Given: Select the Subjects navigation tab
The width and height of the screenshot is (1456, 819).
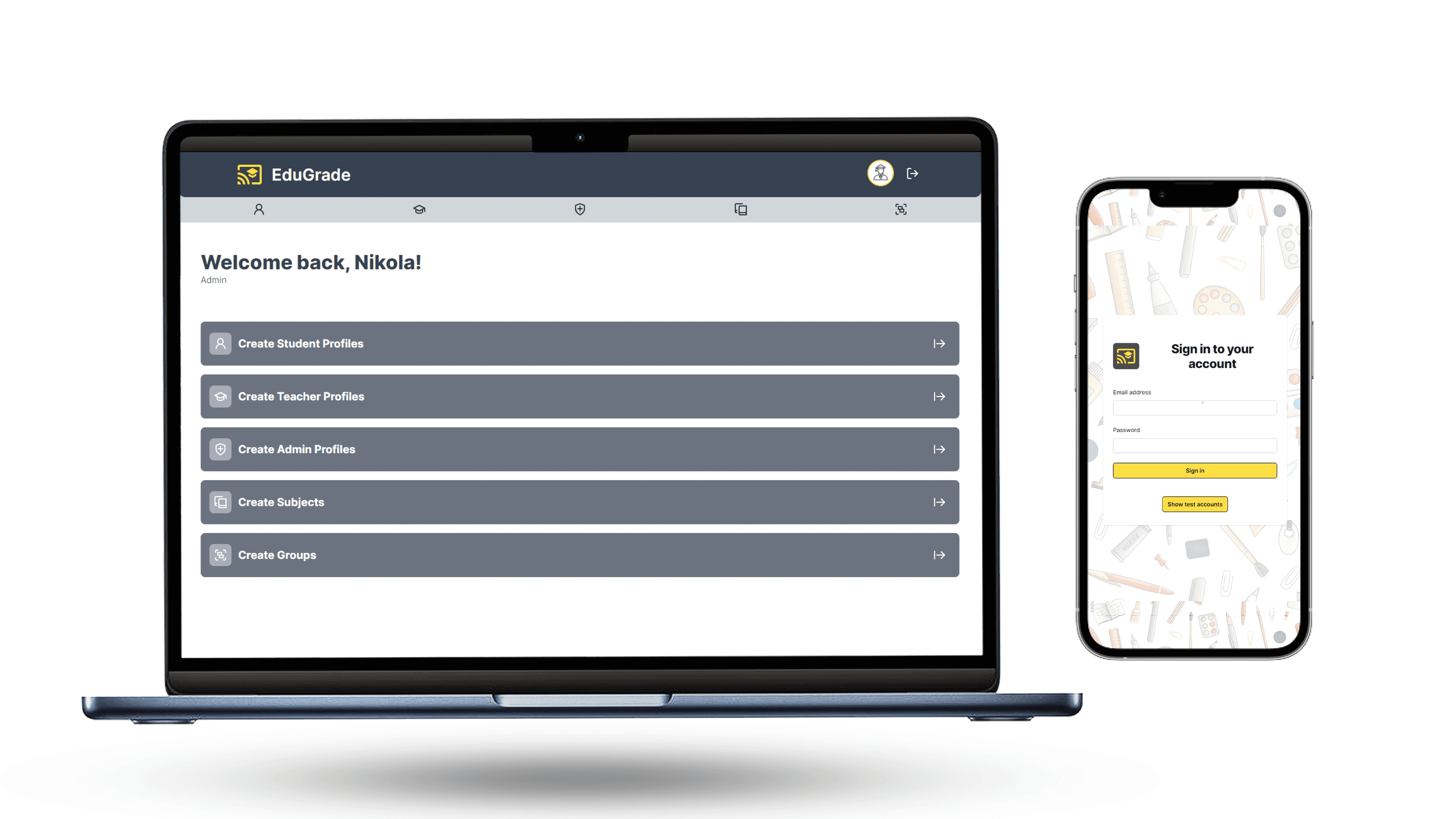Looking at the screenshot, I should 740,209.
